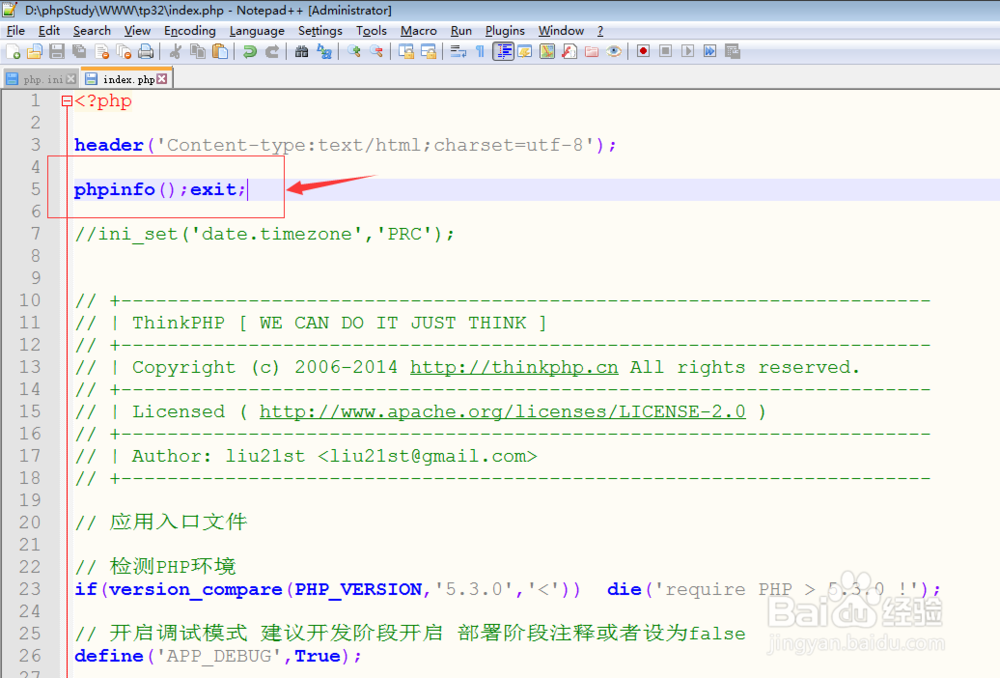This screenshot has height=678, width=1000.
Task: Switch to the php.ini tab
Action: (x=40, y=79)
